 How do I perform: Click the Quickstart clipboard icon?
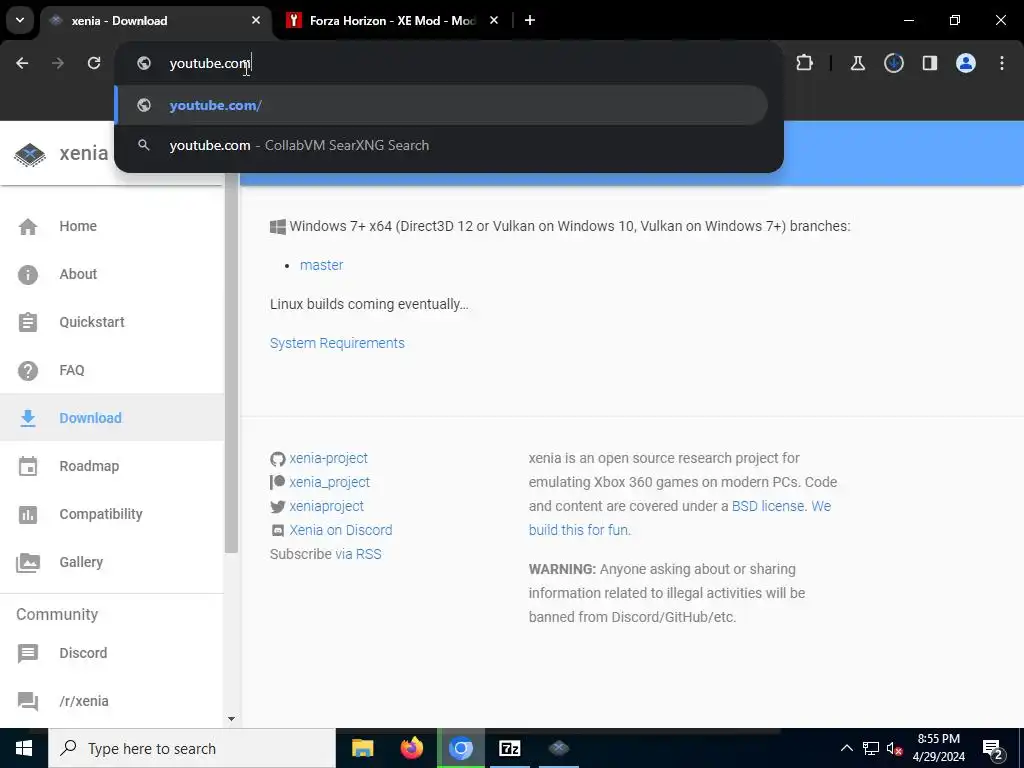click(x=28, y=322)
